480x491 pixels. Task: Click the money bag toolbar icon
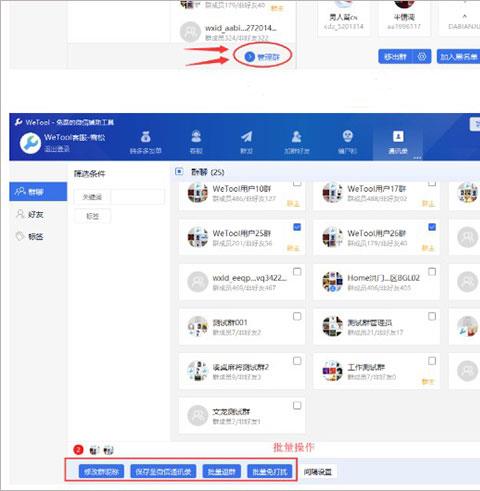146,137
